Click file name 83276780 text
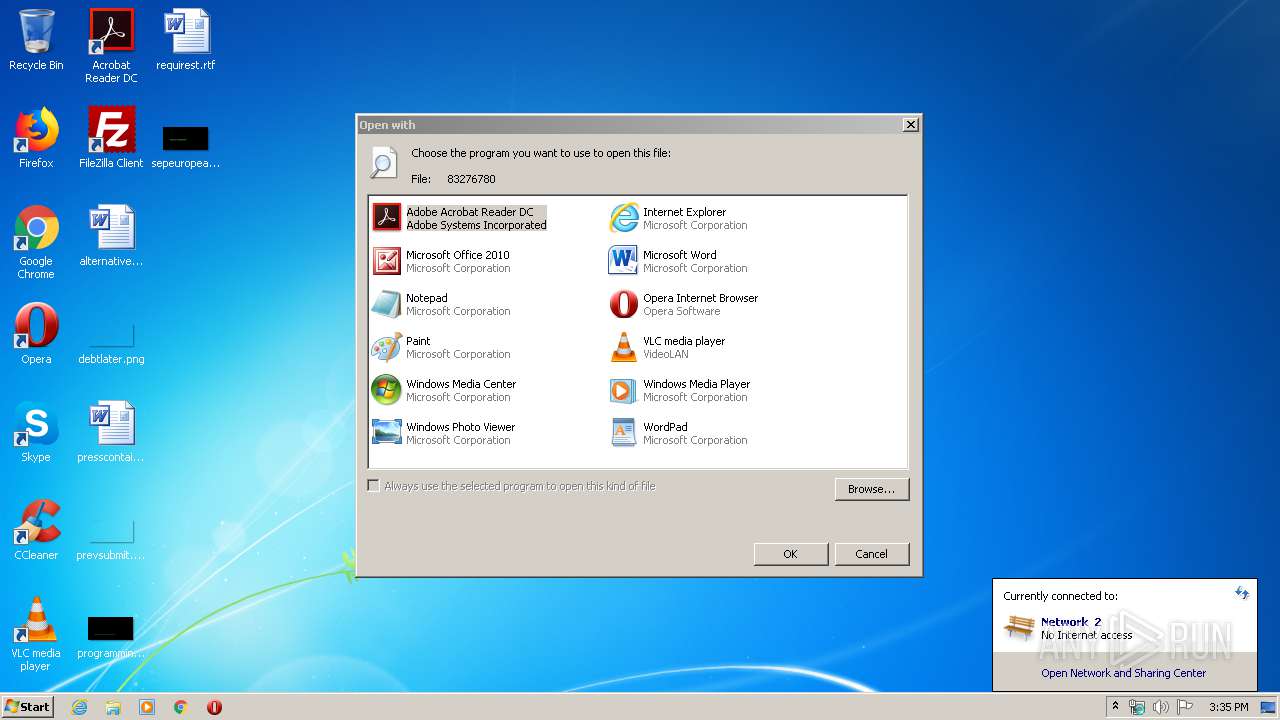Image resolution: width=1280 pixels, height=720 pixels. (471, 179)
